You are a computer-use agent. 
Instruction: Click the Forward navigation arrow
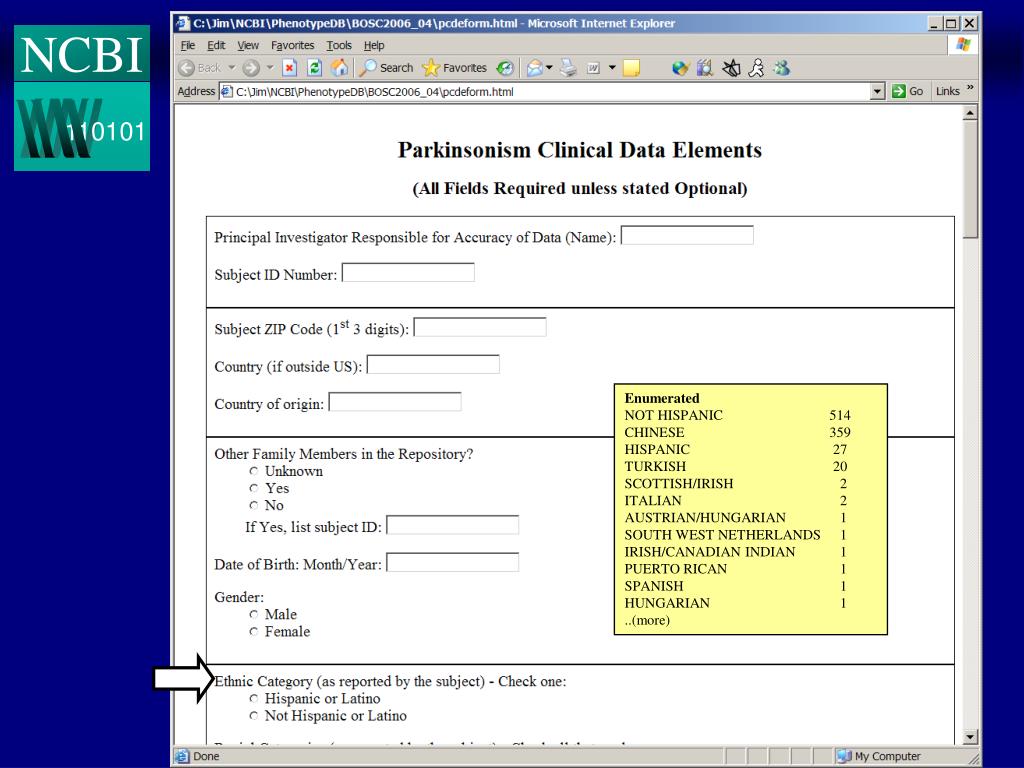tap(251, 68)
